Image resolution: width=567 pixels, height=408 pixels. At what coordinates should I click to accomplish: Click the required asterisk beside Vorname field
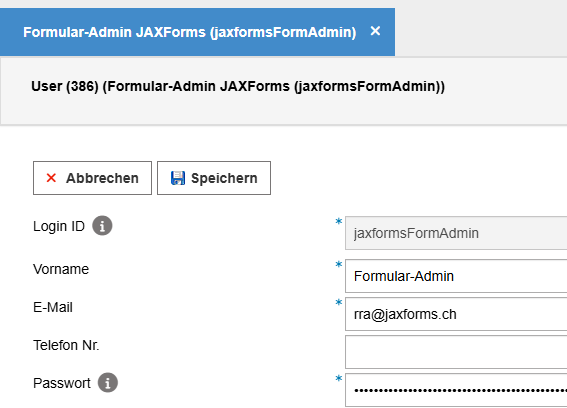click(338, 264)
